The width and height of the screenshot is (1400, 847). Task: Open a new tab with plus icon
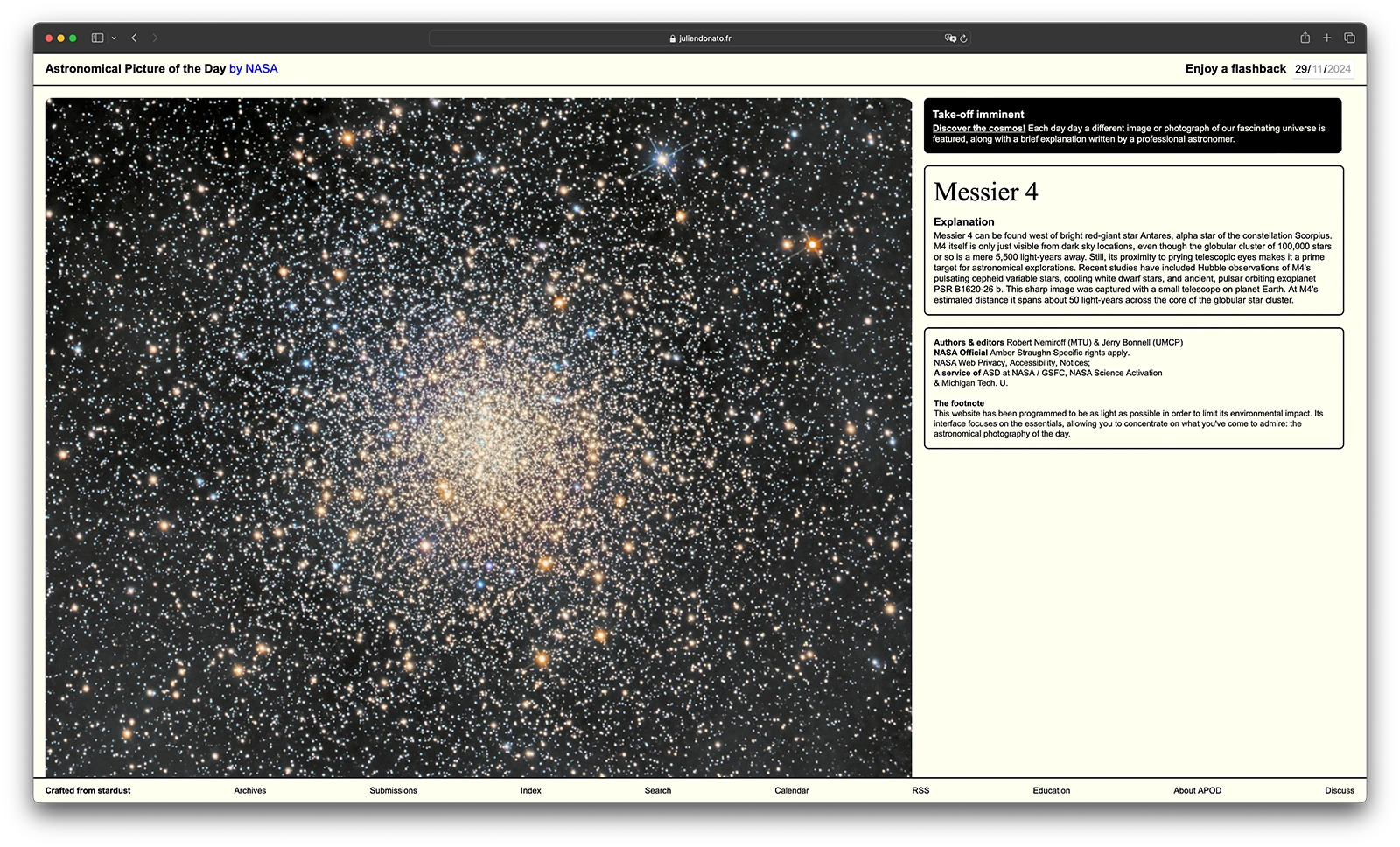1326,38
